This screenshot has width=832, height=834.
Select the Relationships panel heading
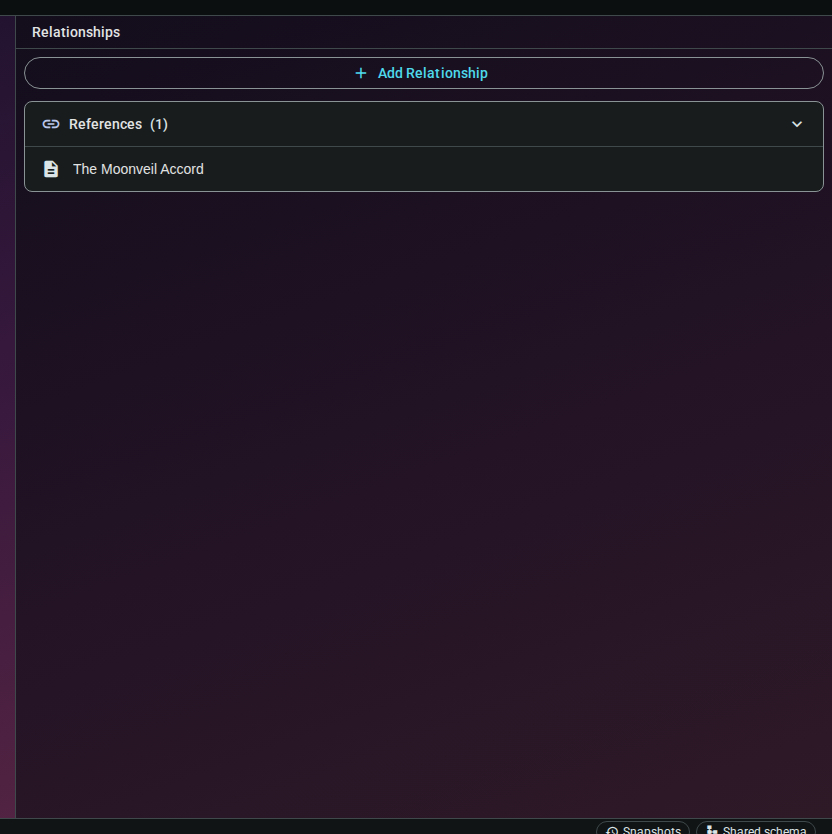coord(76,32)
